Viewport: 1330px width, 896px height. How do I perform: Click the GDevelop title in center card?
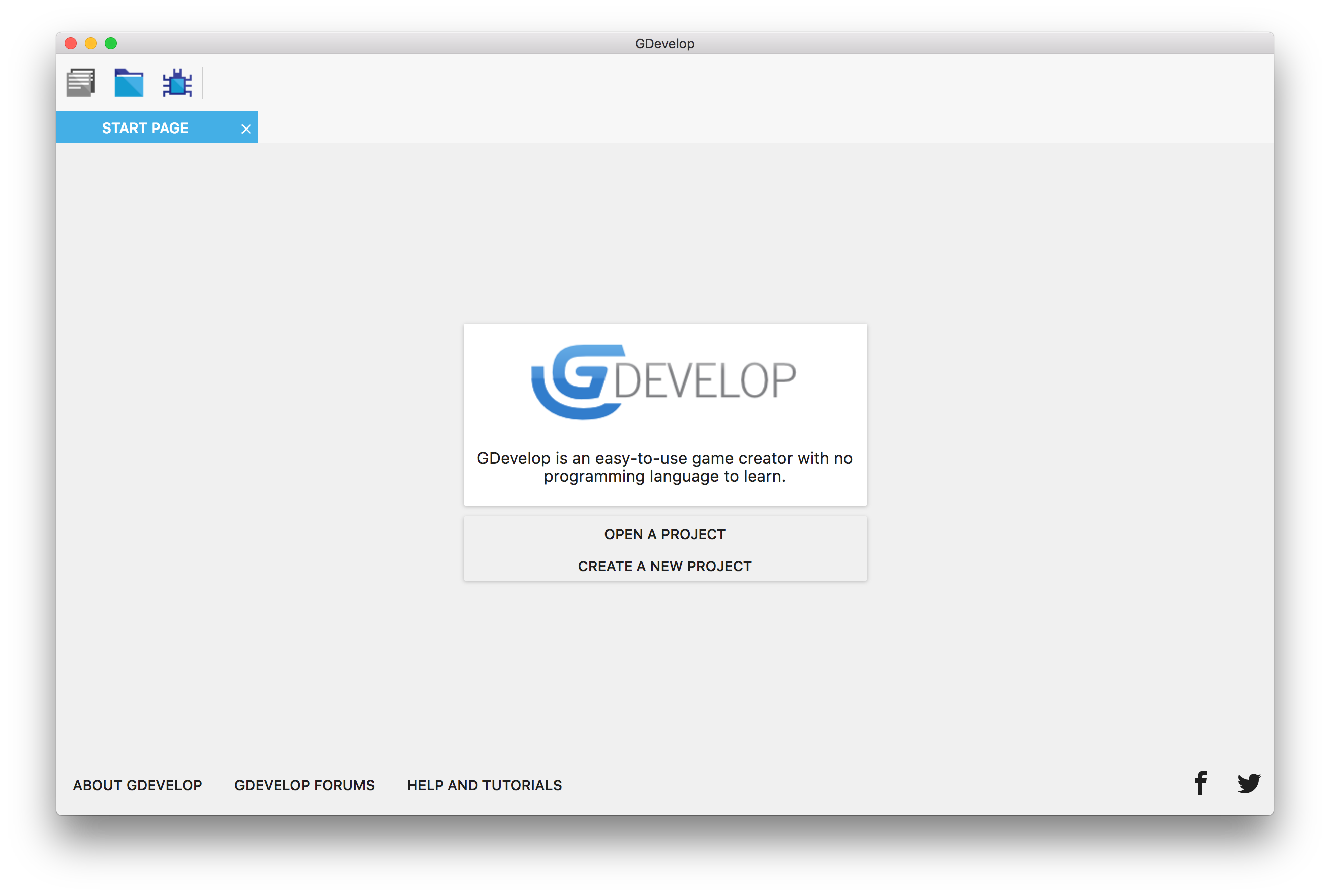(665, 384)
